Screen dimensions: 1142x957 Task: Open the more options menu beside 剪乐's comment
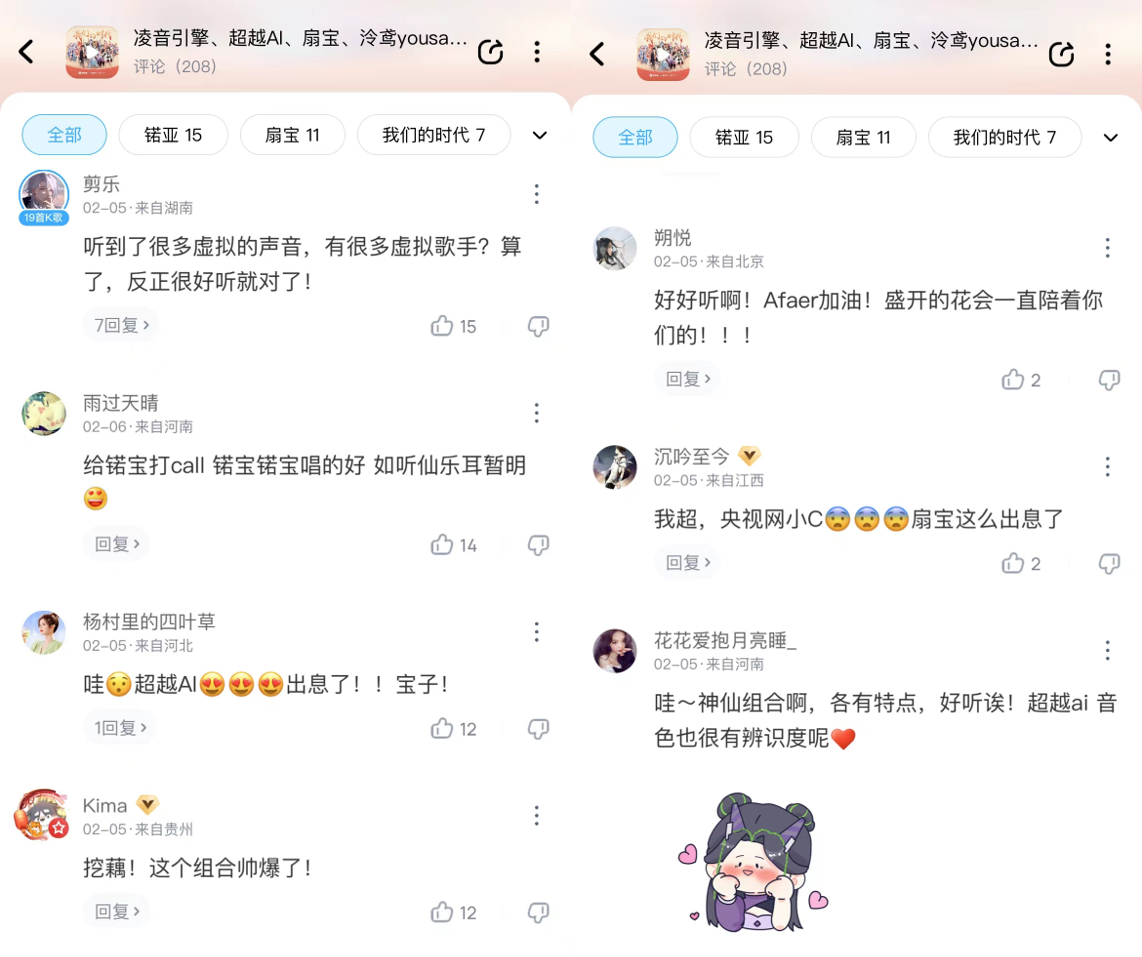click(x=537, y=194)
